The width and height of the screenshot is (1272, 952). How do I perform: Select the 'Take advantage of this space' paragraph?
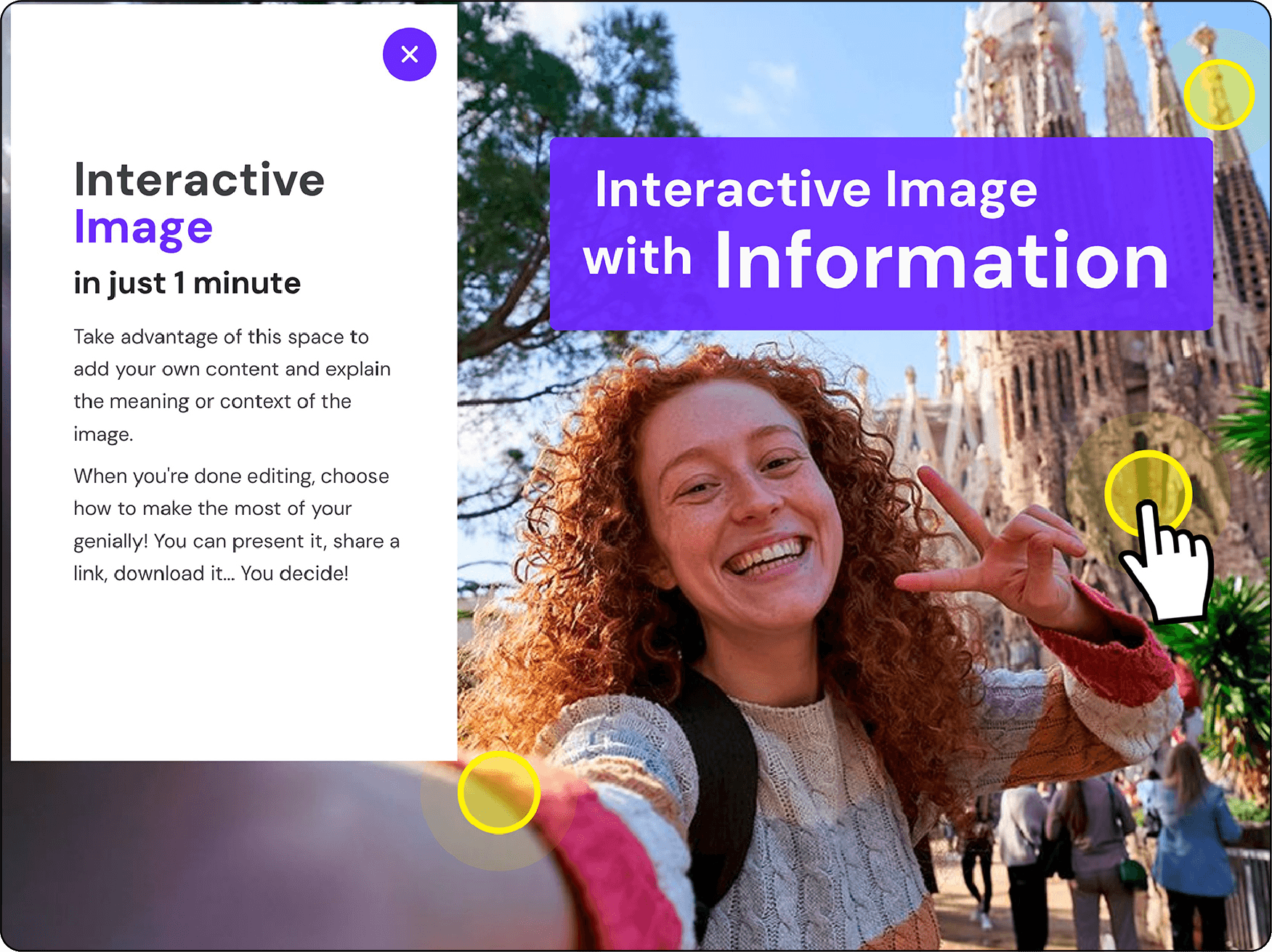231,385
